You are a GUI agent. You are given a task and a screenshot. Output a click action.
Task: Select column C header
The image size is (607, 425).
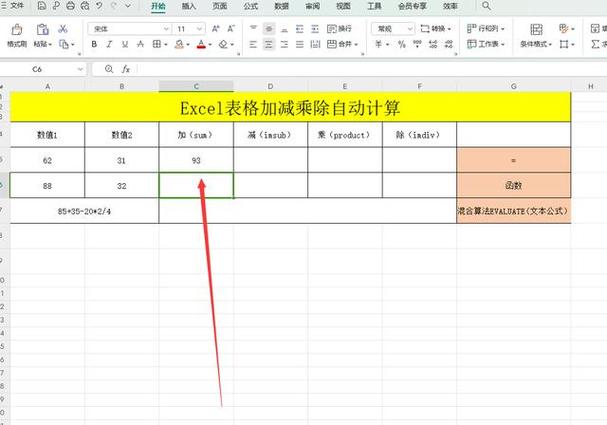click(196, 86)
